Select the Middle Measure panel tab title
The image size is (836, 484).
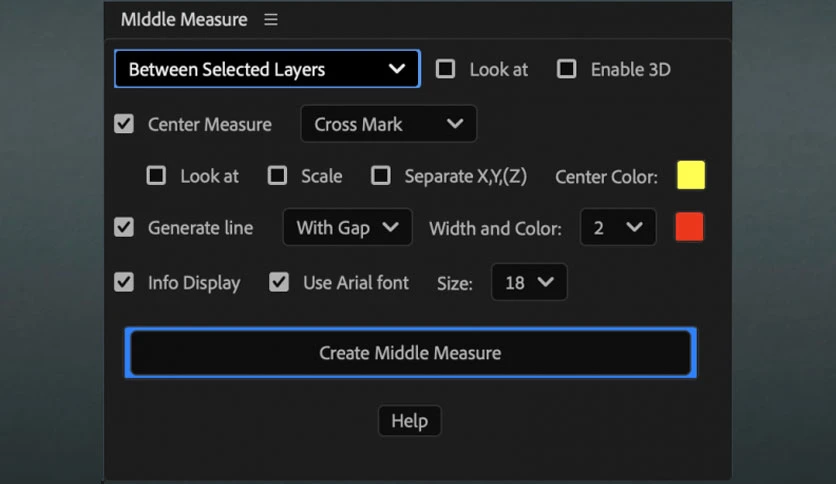pos(184,20)
